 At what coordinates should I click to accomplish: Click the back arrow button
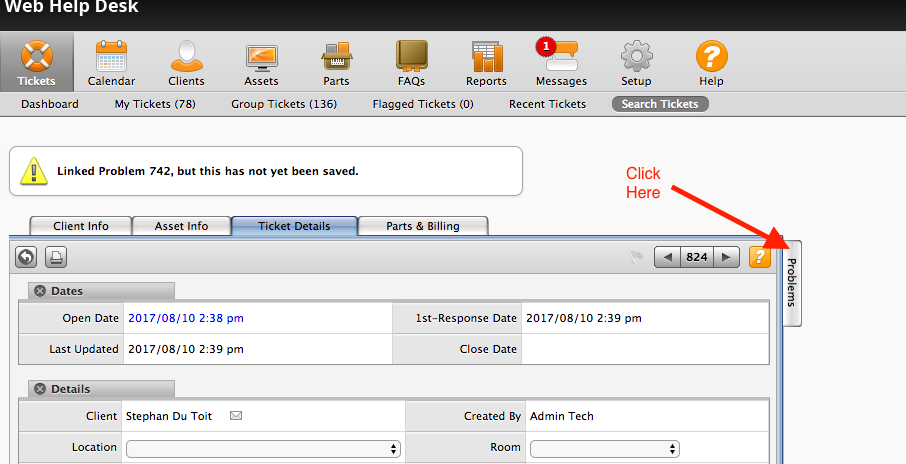pyautogui.click(x=26, y=257)
